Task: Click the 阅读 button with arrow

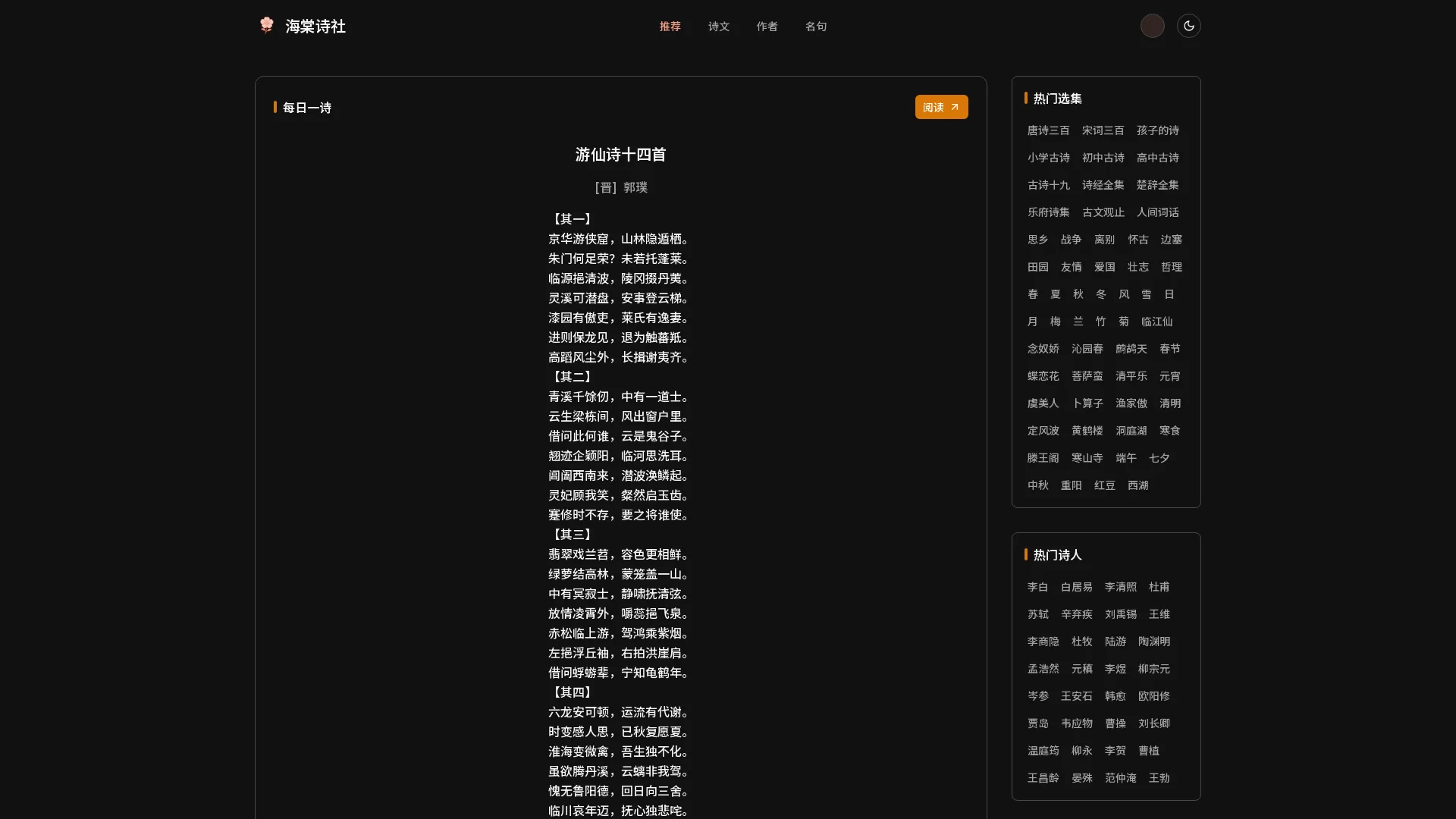Action: 940,107
